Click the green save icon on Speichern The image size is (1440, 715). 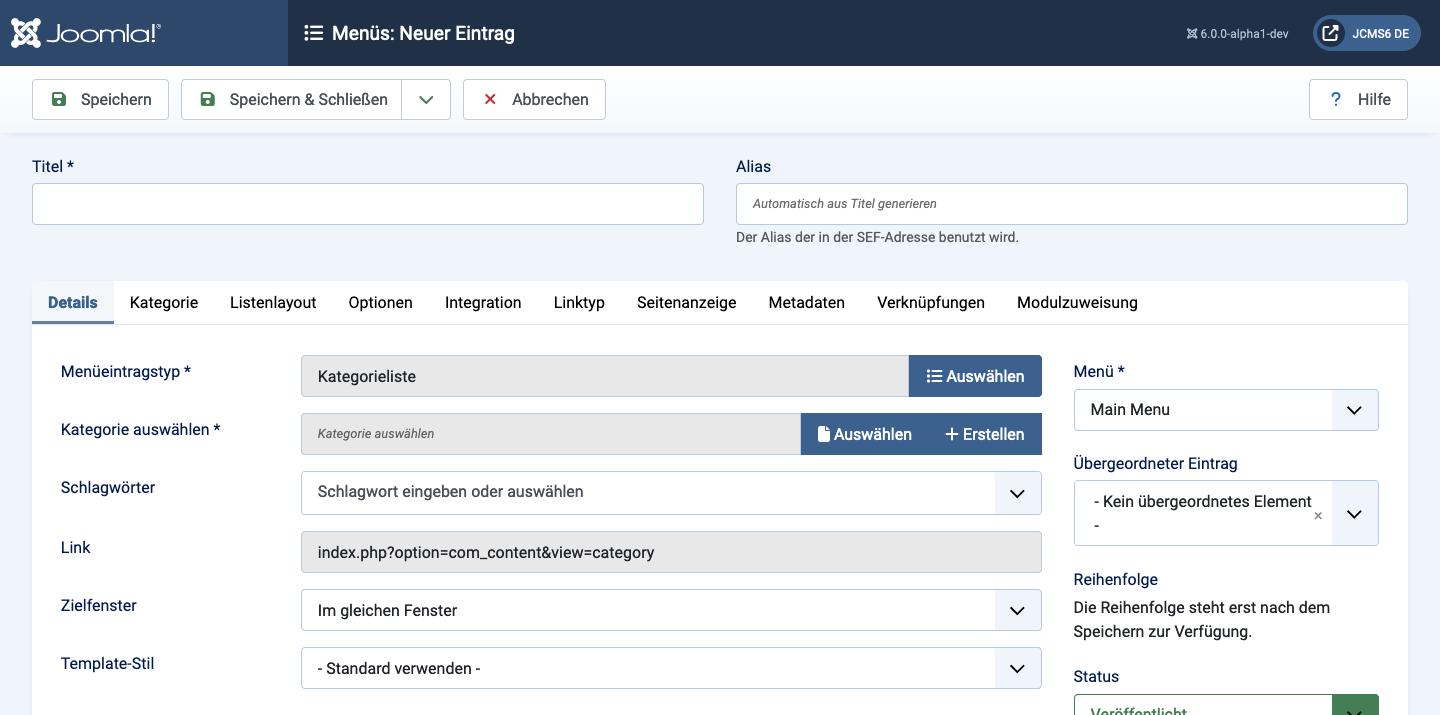[x=59, y=99]
